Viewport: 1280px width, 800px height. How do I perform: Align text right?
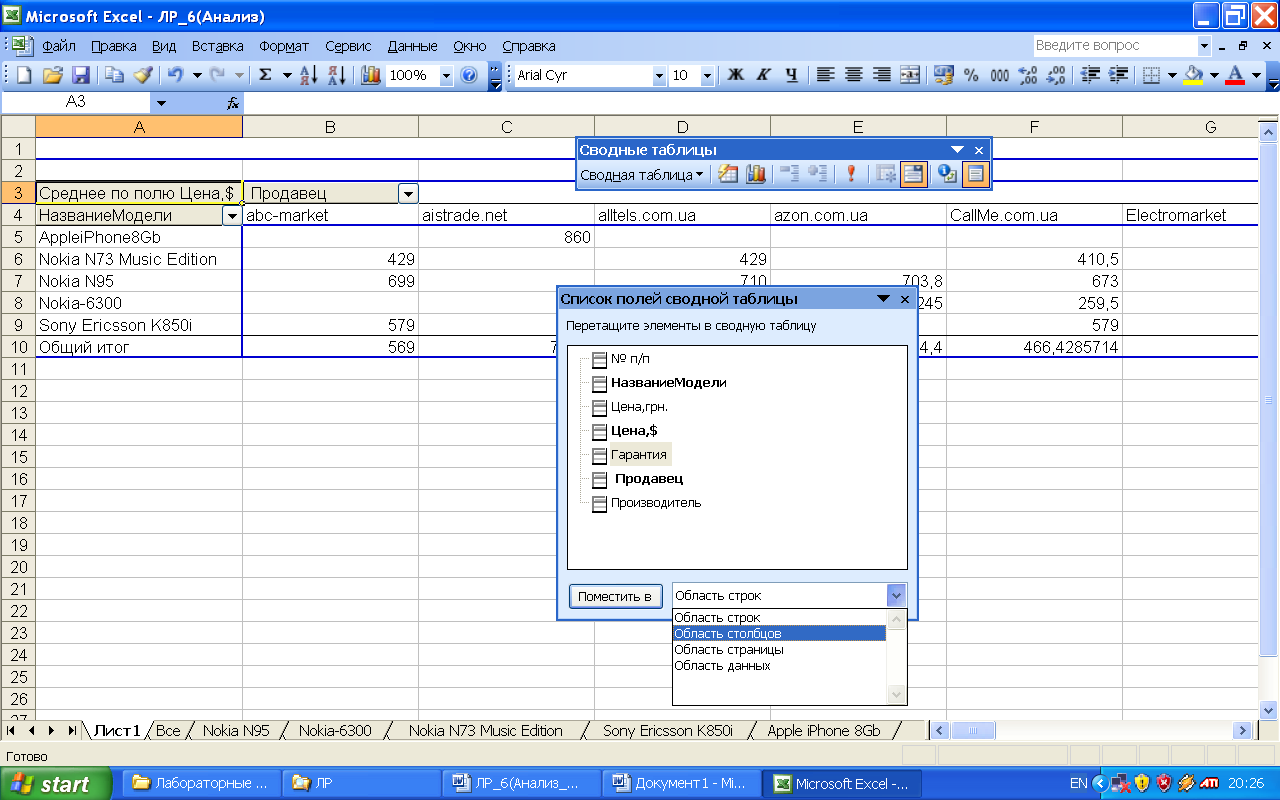click(x=881, y=75)
